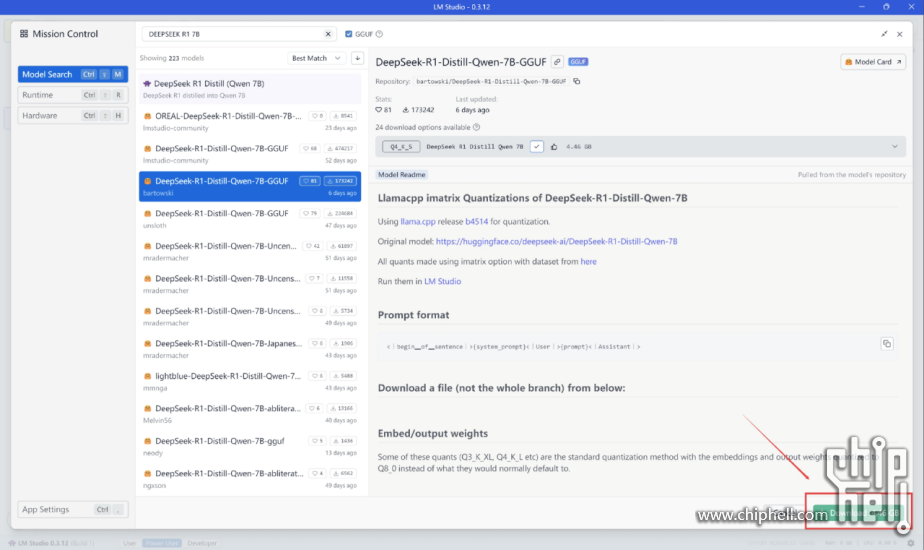Viewport: 924px width, 550px height.
Task: Select DeepSeek R1 Distill (Qwen 7B) staff pick
Action: coord(250,89)
